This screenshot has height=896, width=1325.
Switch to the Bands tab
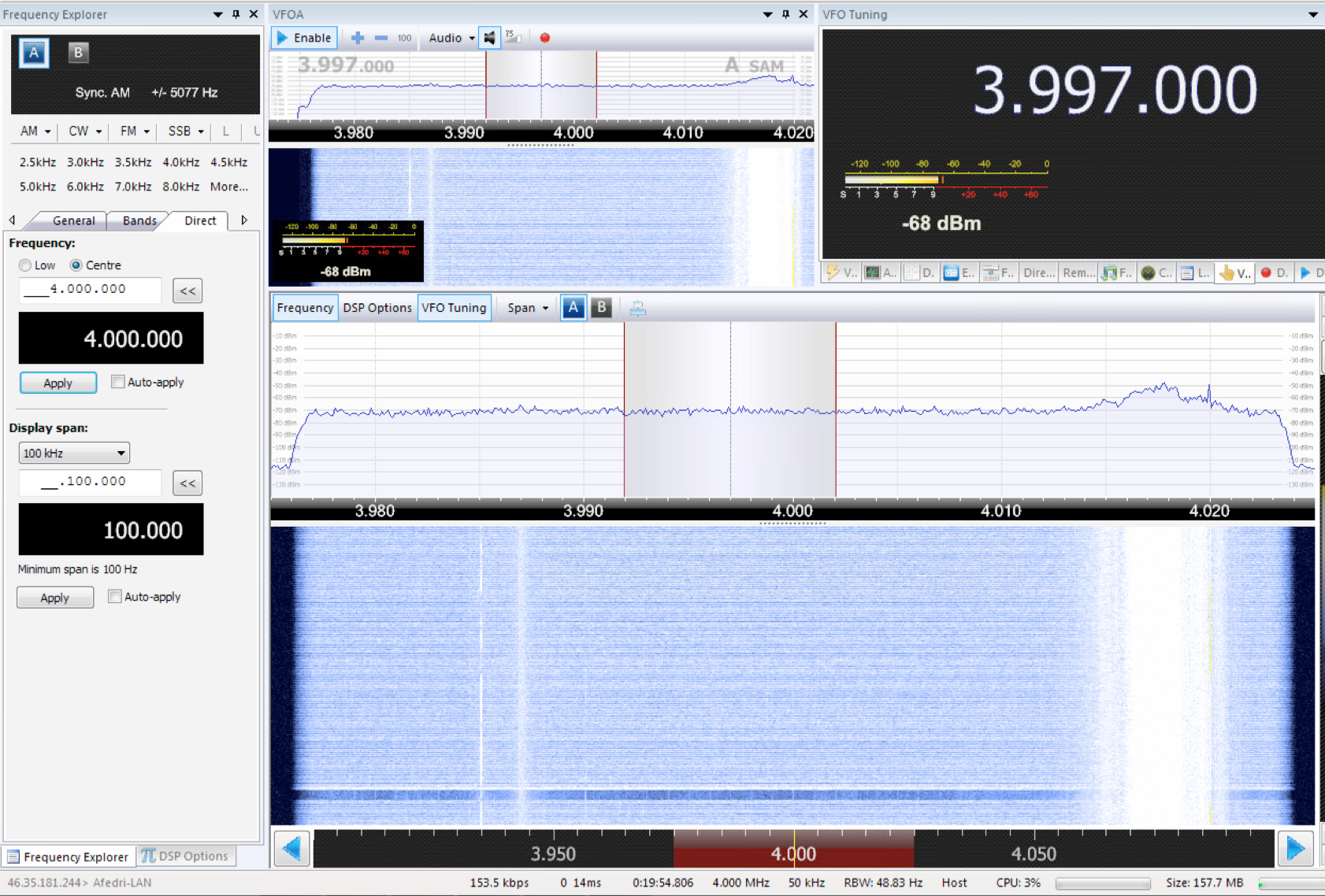click(139, 220)
